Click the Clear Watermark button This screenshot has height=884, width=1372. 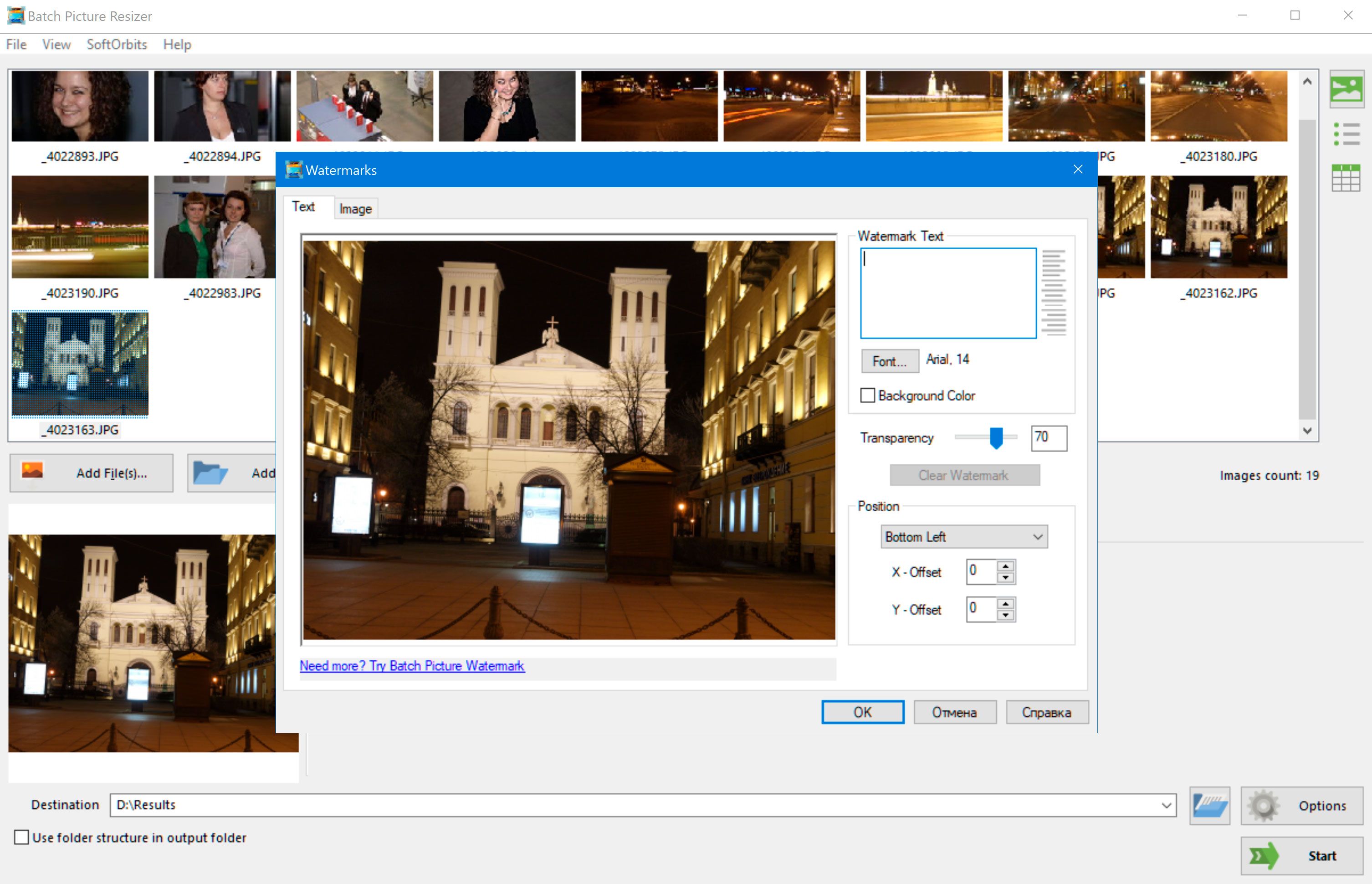click(x=963, y=475)
